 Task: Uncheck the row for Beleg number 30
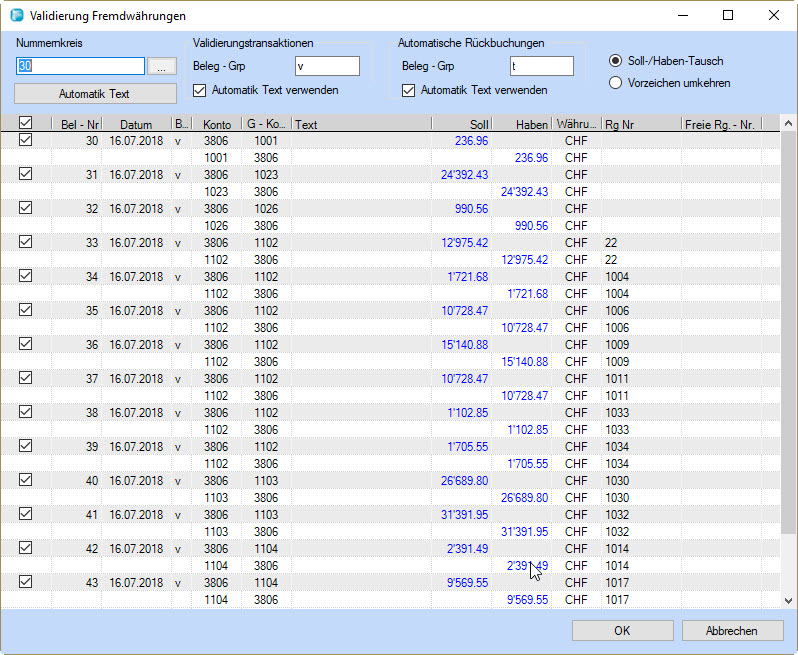(26, 141)
